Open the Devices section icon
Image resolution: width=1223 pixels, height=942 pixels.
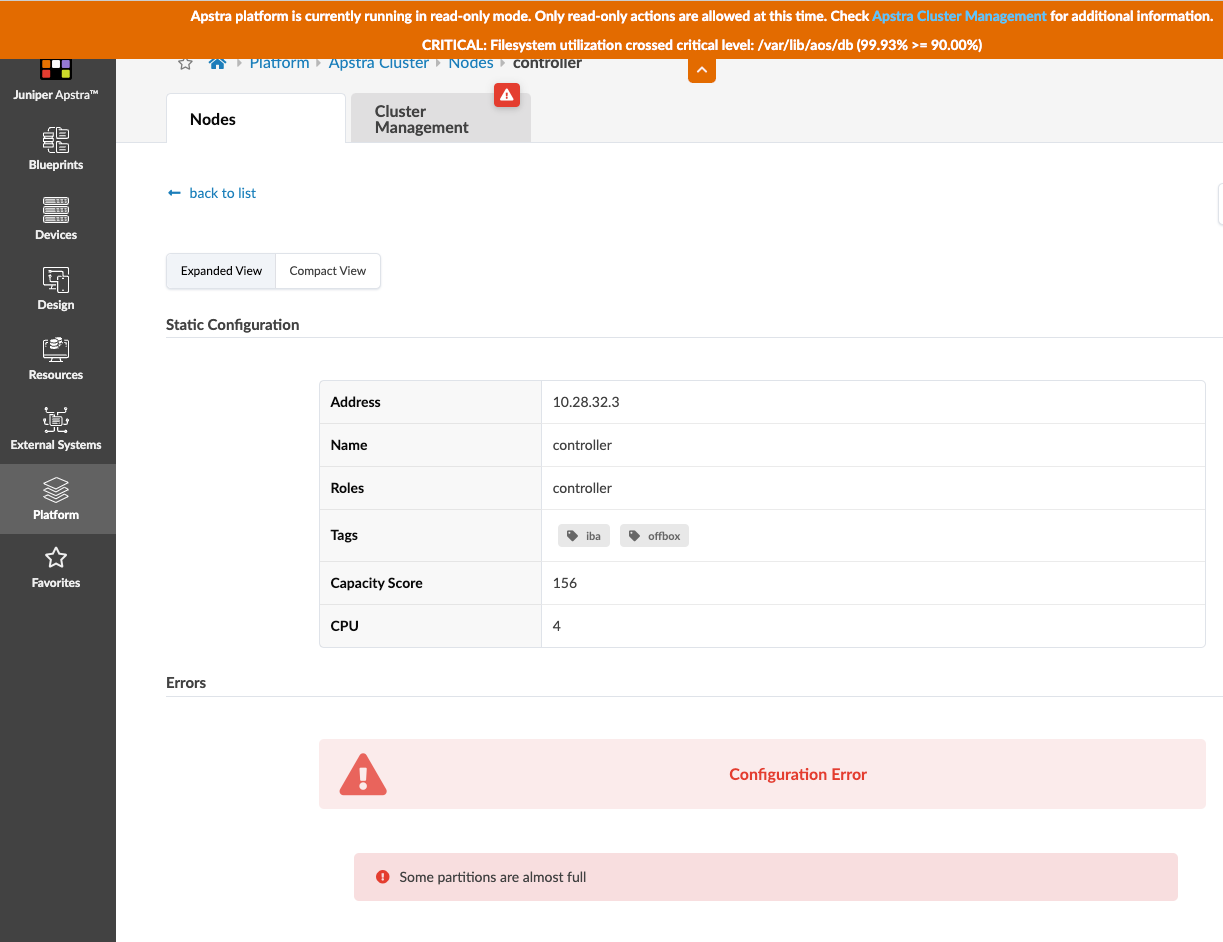tap(56, 219)
